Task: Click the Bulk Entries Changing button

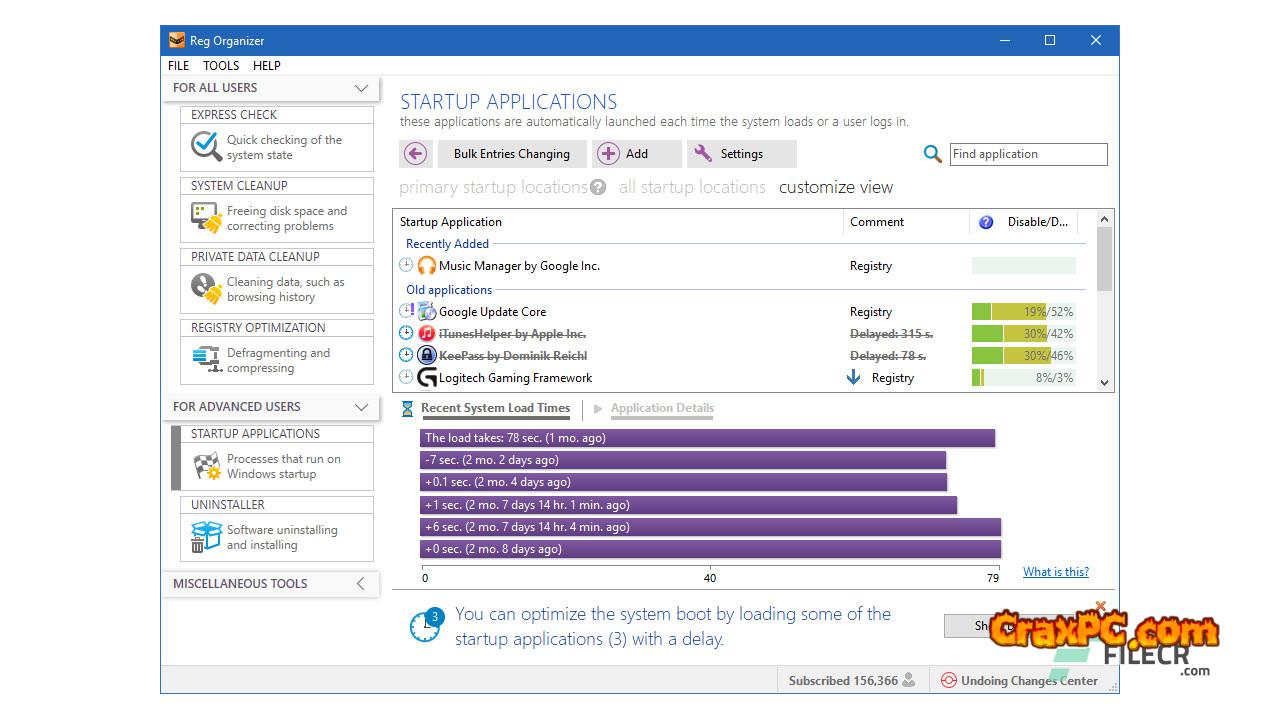Action: tap(511, 154)
